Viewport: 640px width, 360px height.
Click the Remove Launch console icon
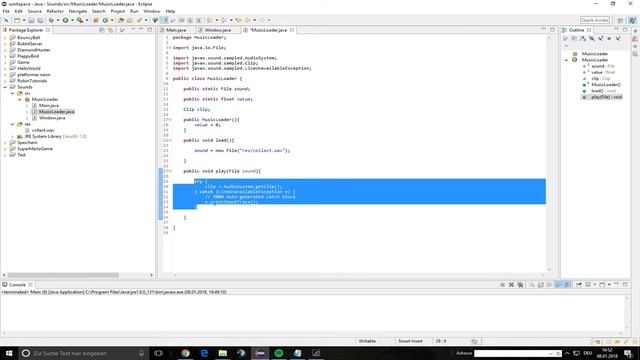click(511, 284)
